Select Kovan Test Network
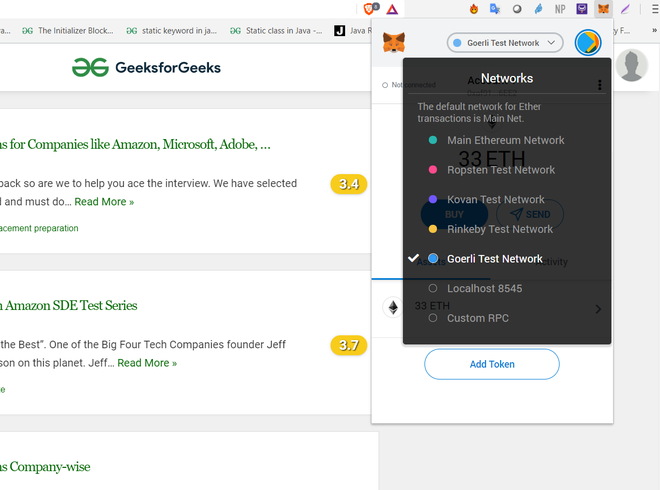660x490 pixels. (x=507, y=200)
